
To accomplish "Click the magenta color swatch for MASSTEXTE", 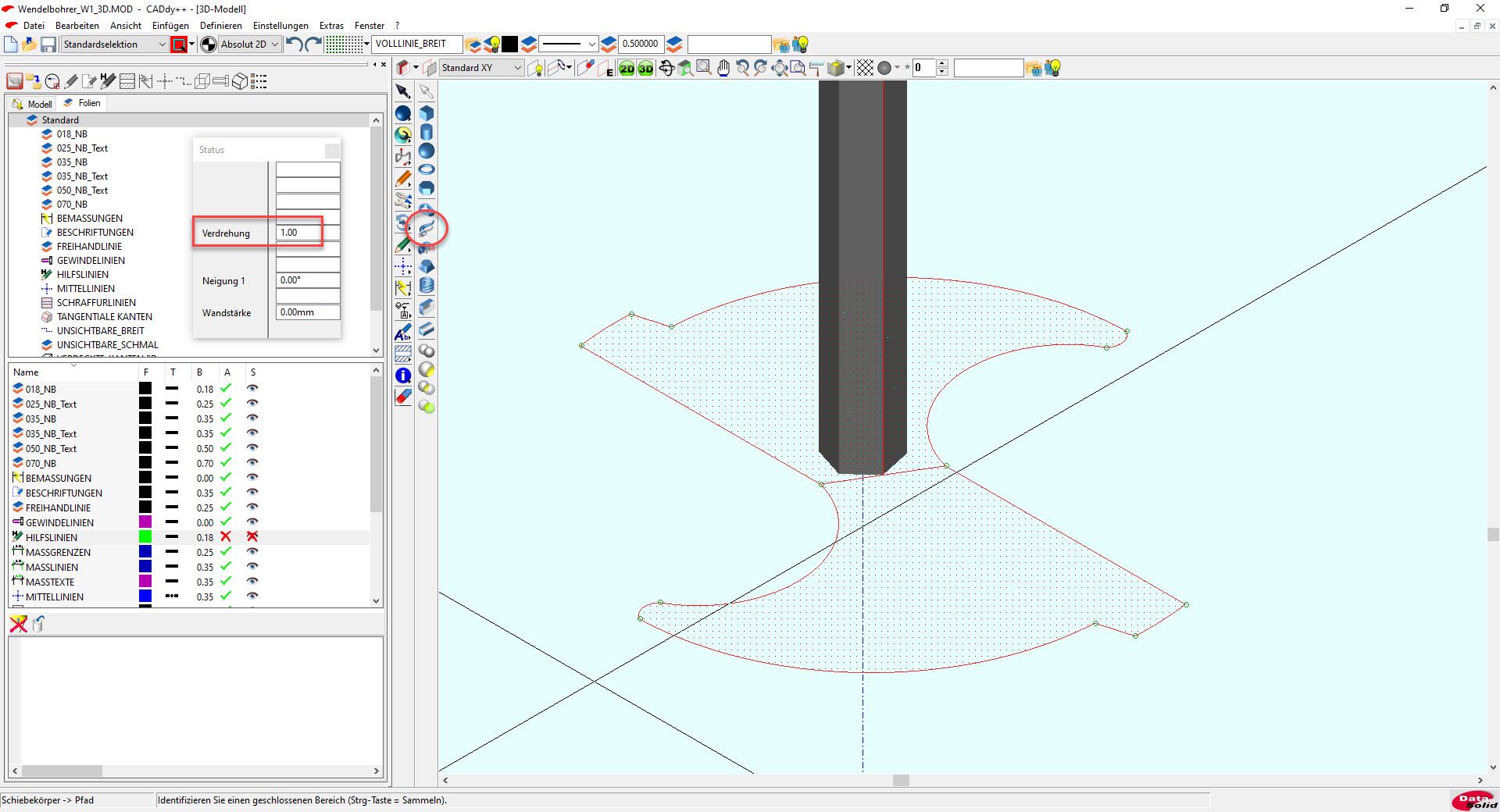I will click(x=145, y=582).
